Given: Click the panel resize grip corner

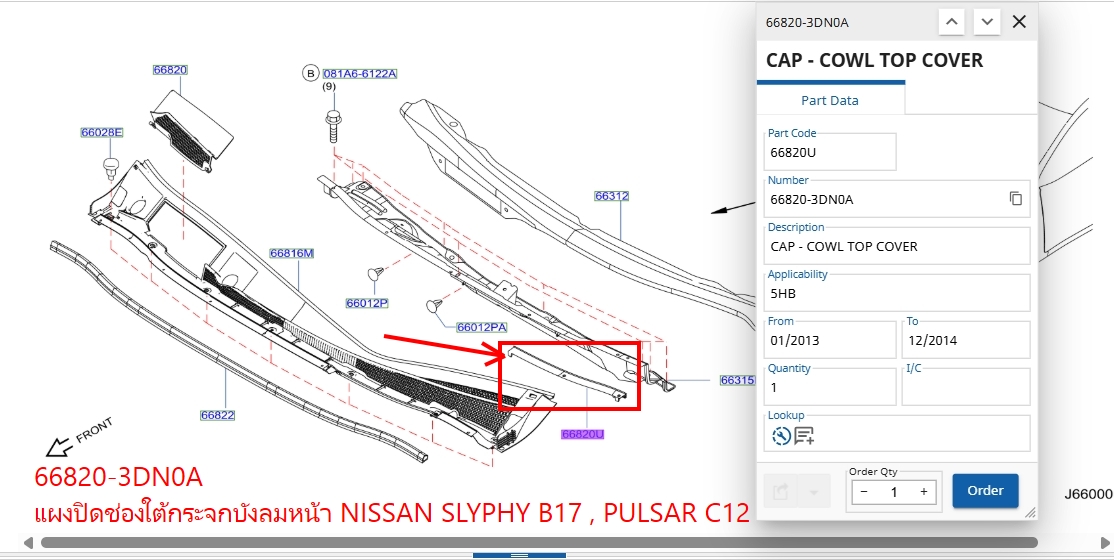Looking at the screenshot, I should coord(1031,512).
